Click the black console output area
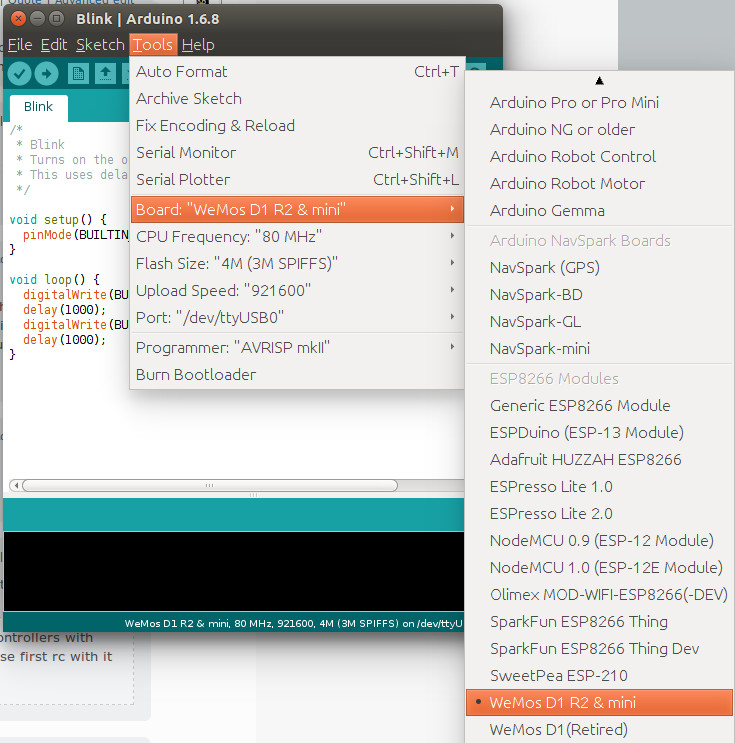This screenshot has height=743, width=735. click(234, 571)
